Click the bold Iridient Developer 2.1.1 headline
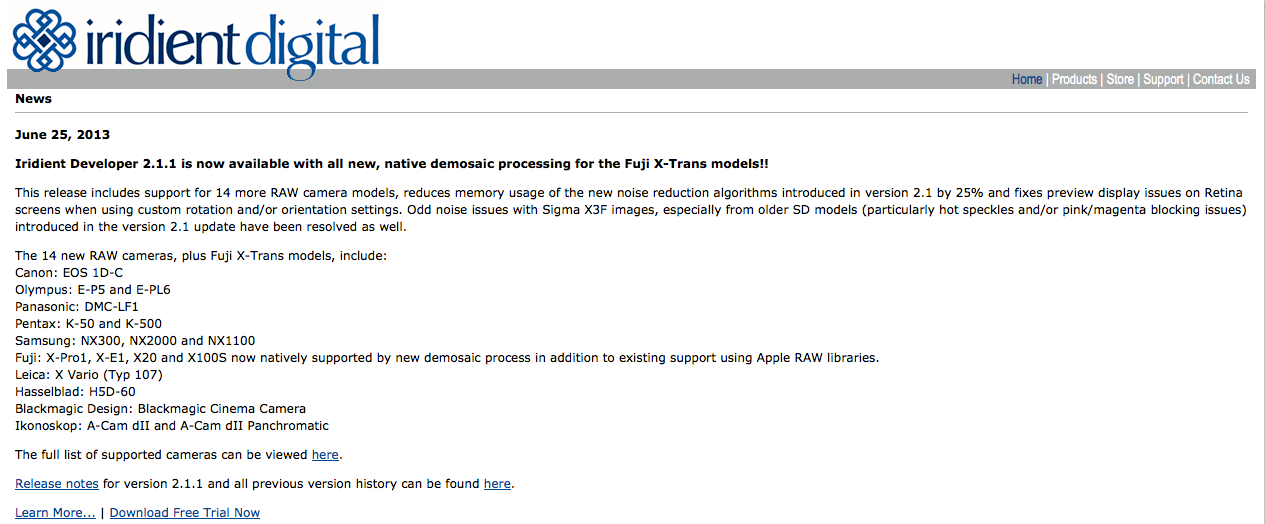The image size is (1265, 524). tap(392, 163)
